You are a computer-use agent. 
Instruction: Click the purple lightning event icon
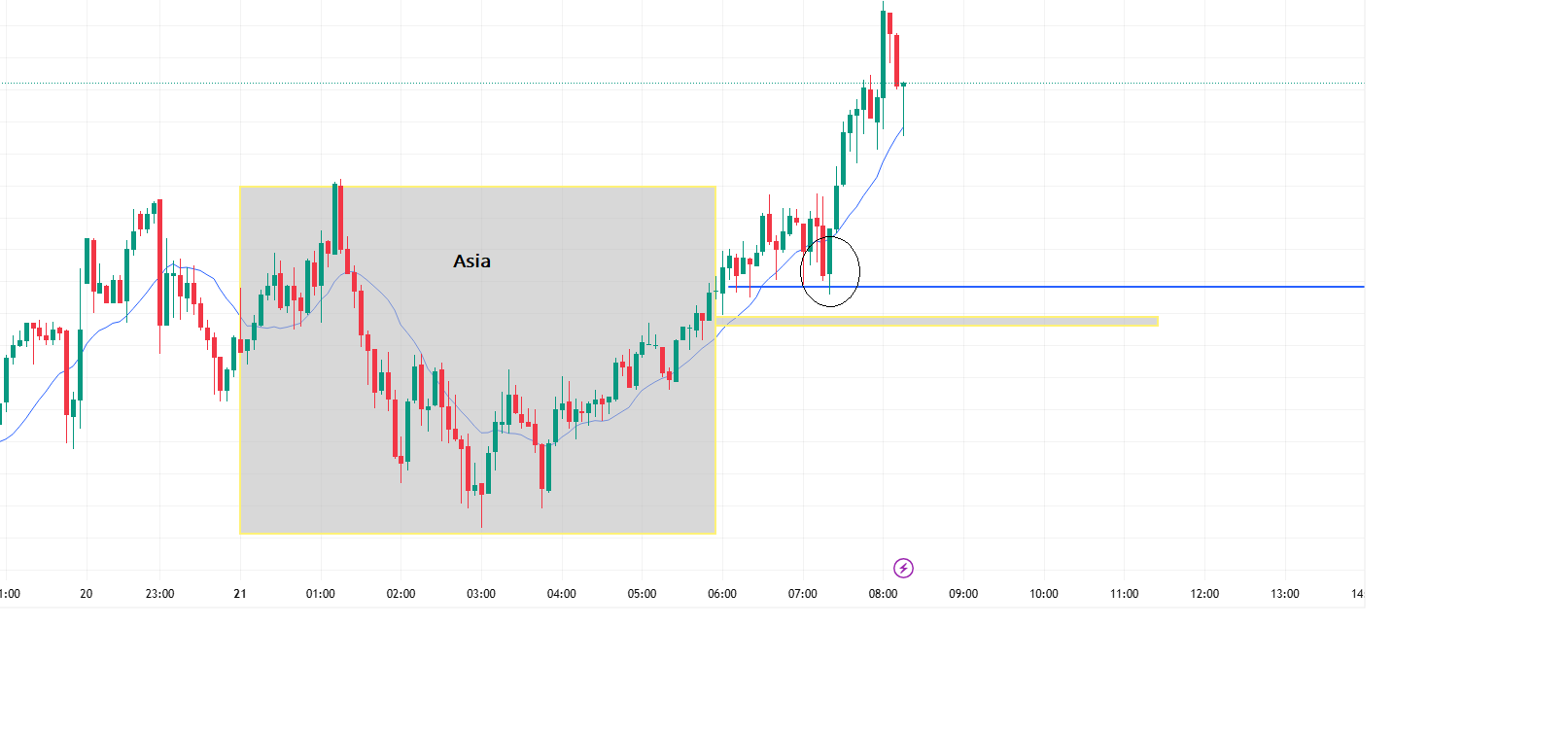point(903,569)
